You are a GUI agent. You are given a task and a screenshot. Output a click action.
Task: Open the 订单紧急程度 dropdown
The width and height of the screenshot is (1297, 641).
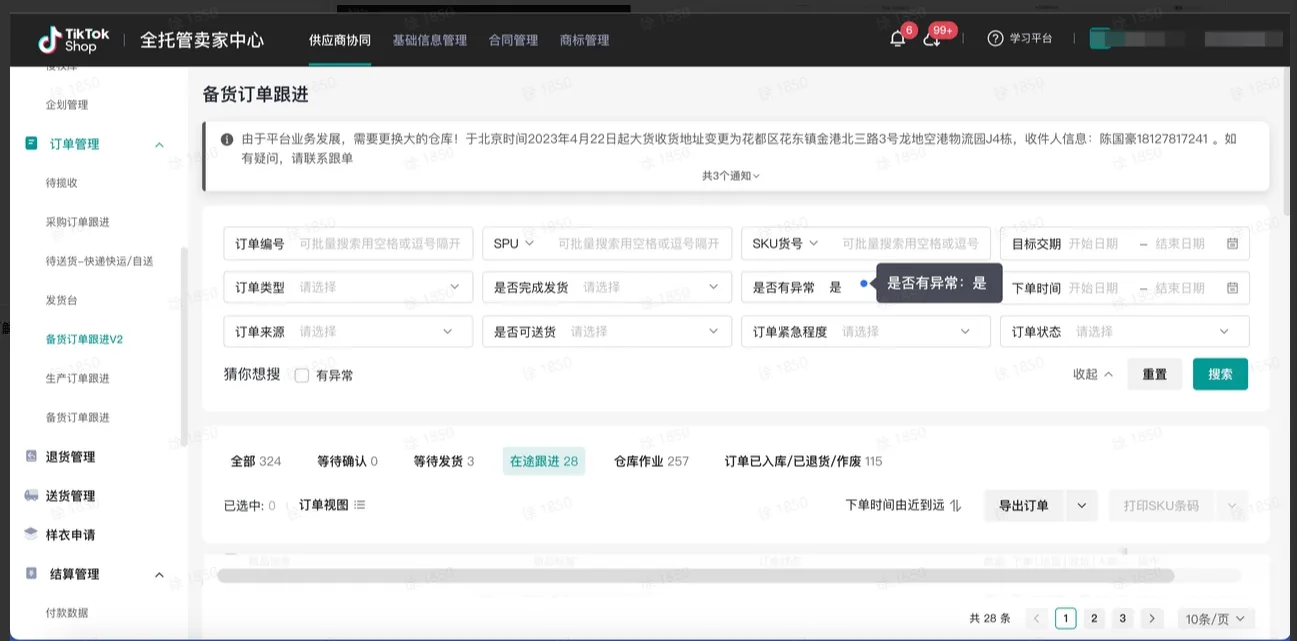point(866,331)
